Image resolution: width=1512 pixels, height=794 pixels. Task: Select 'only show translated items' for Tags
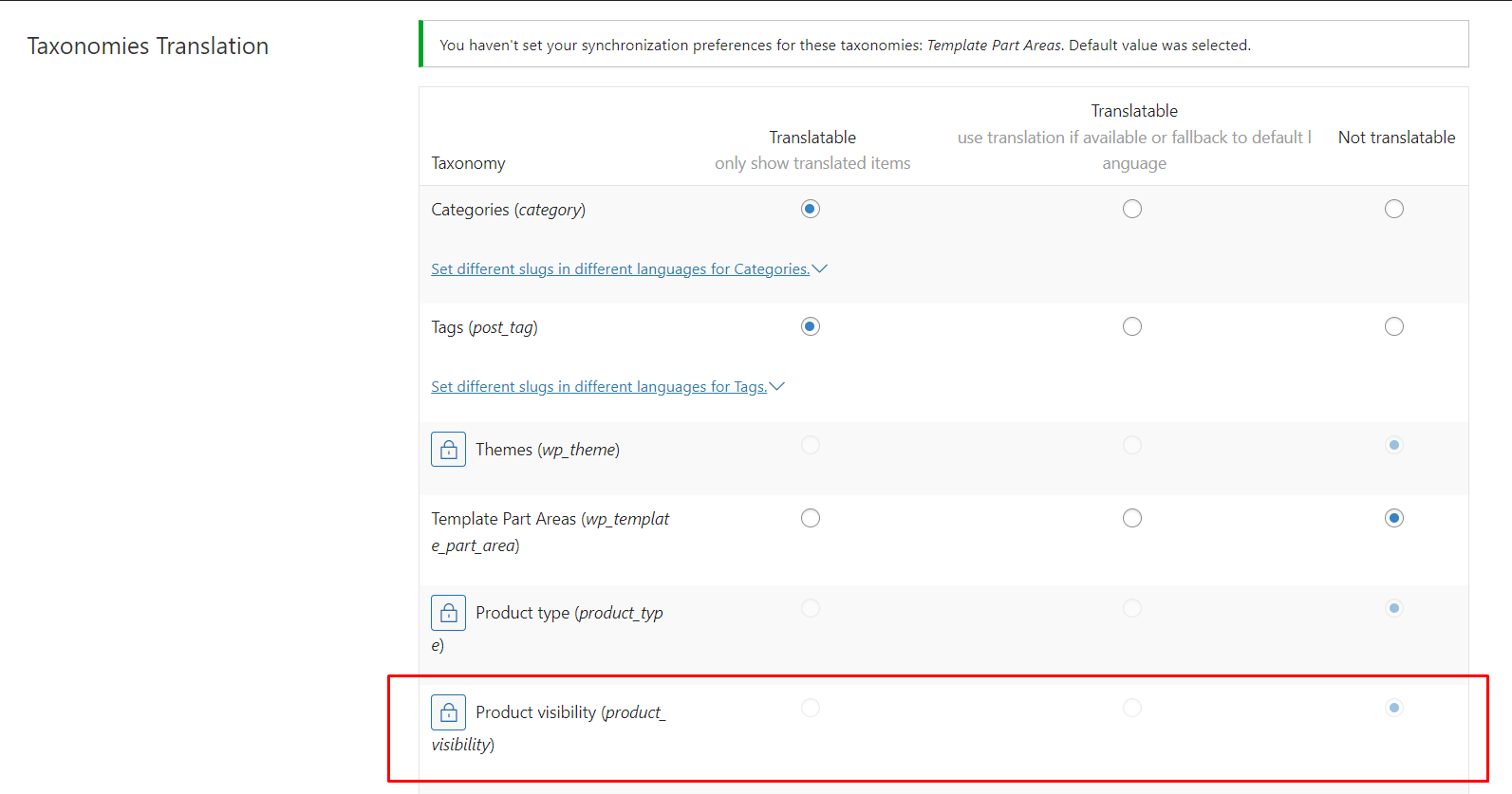[x=810, y=326]
